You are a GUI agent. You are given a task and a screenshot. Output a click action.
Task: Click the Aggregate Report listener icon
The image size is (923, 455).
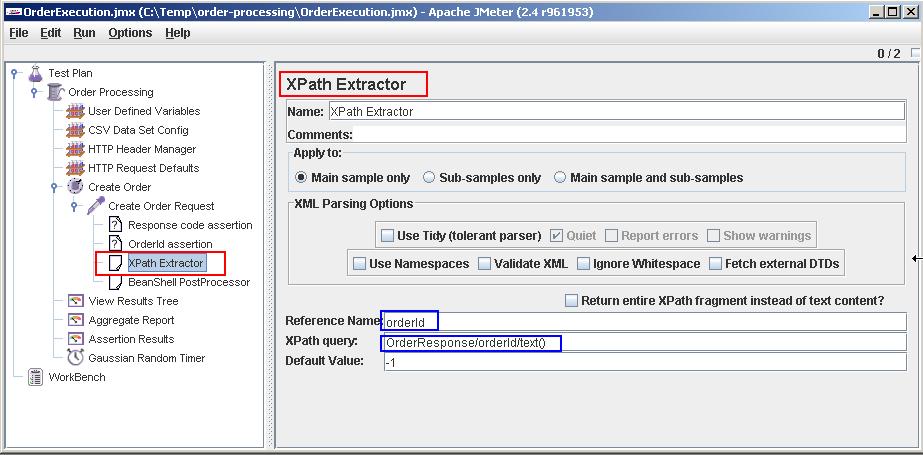tap(76, 320)
